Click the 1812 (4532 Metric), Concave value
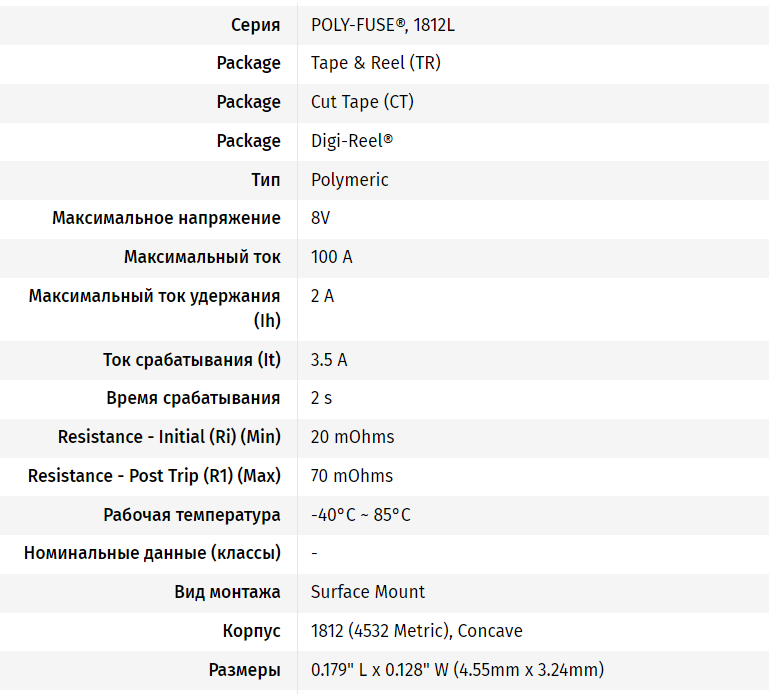Image resolution: width=769 pixels, height=694 pixels. (x=416, y=631)
